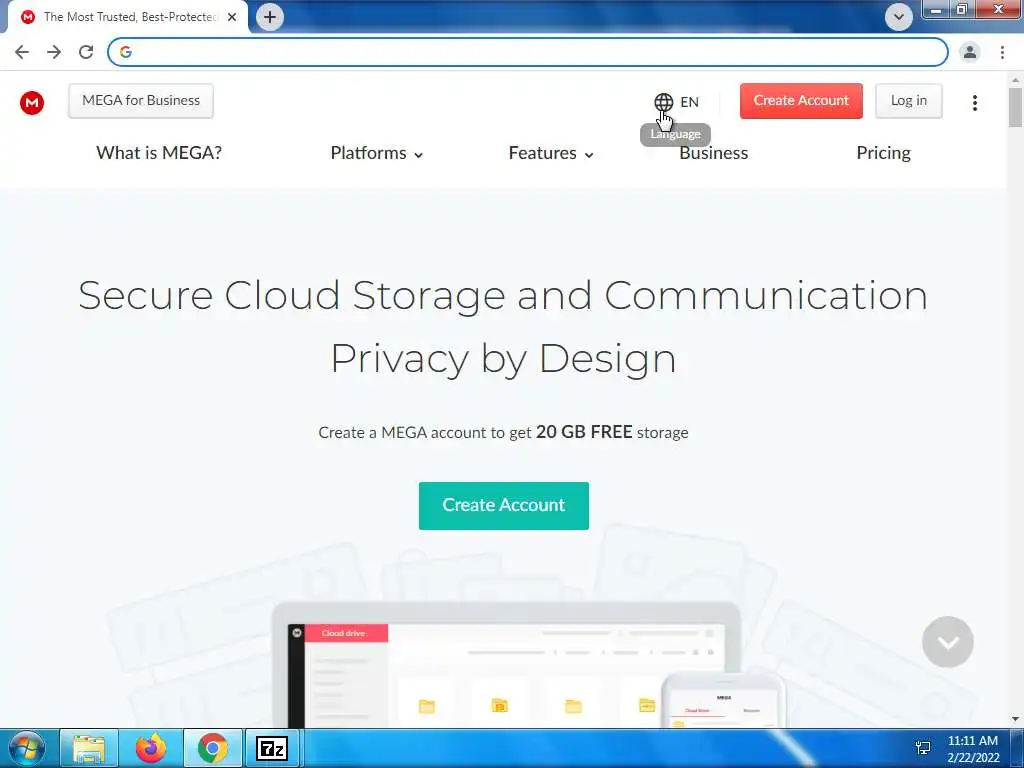The width and height of the screenshot is (1024, 768).
Task: Open 7-Zip from taskbar
Action: [x=272, y=748]
